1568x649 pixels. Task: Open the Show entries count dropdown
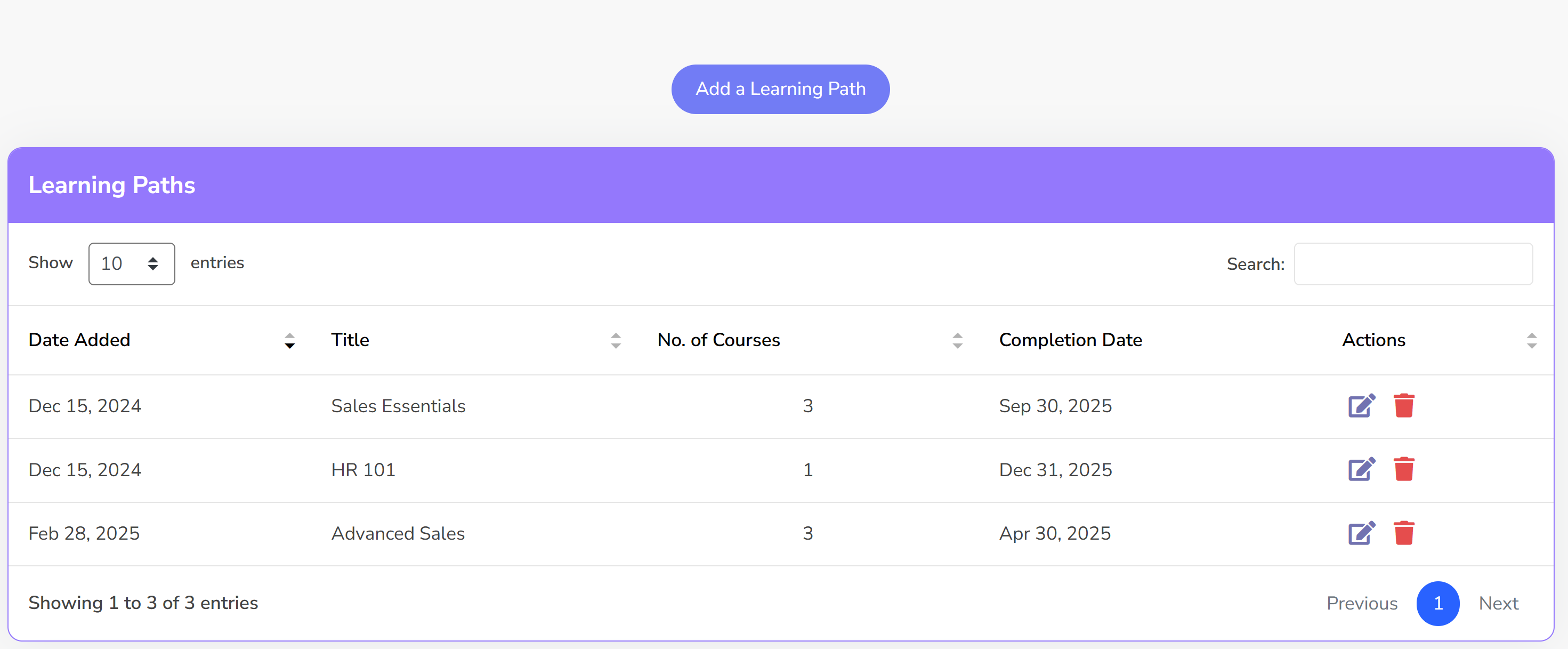coord(132,263)
